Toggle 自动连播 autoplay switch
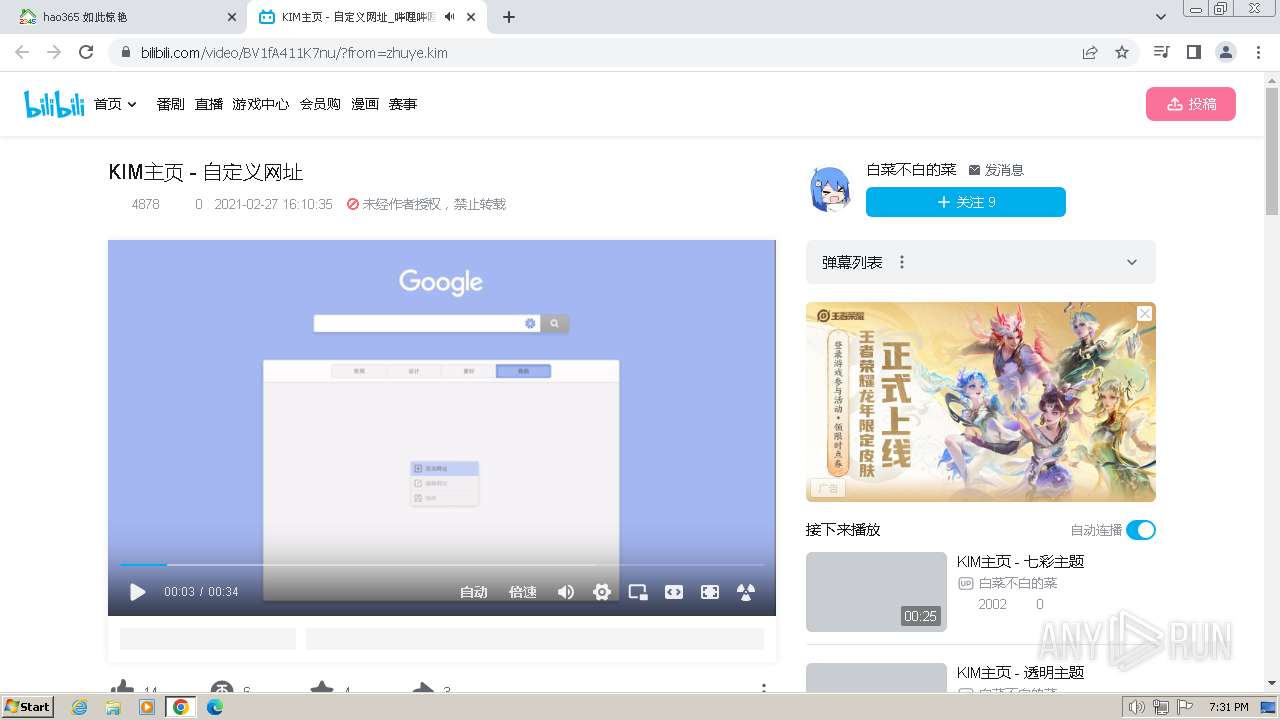Image resolution: width=1280 pixels, height=720 pixels. 1141,530
